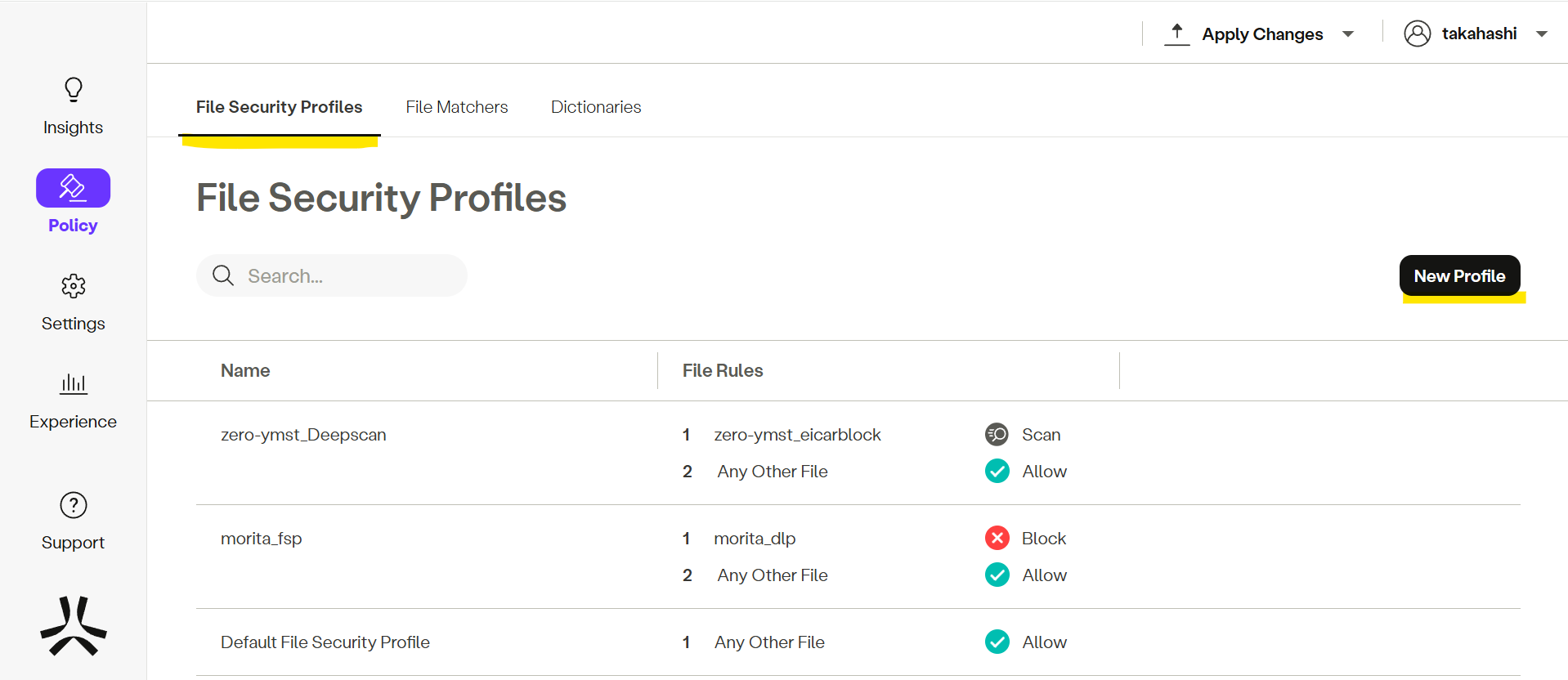This screenshot has height=680, width=1568.
Task: Click the Support question mark icon
Action: pyautogui.click(x=73, y=505)
